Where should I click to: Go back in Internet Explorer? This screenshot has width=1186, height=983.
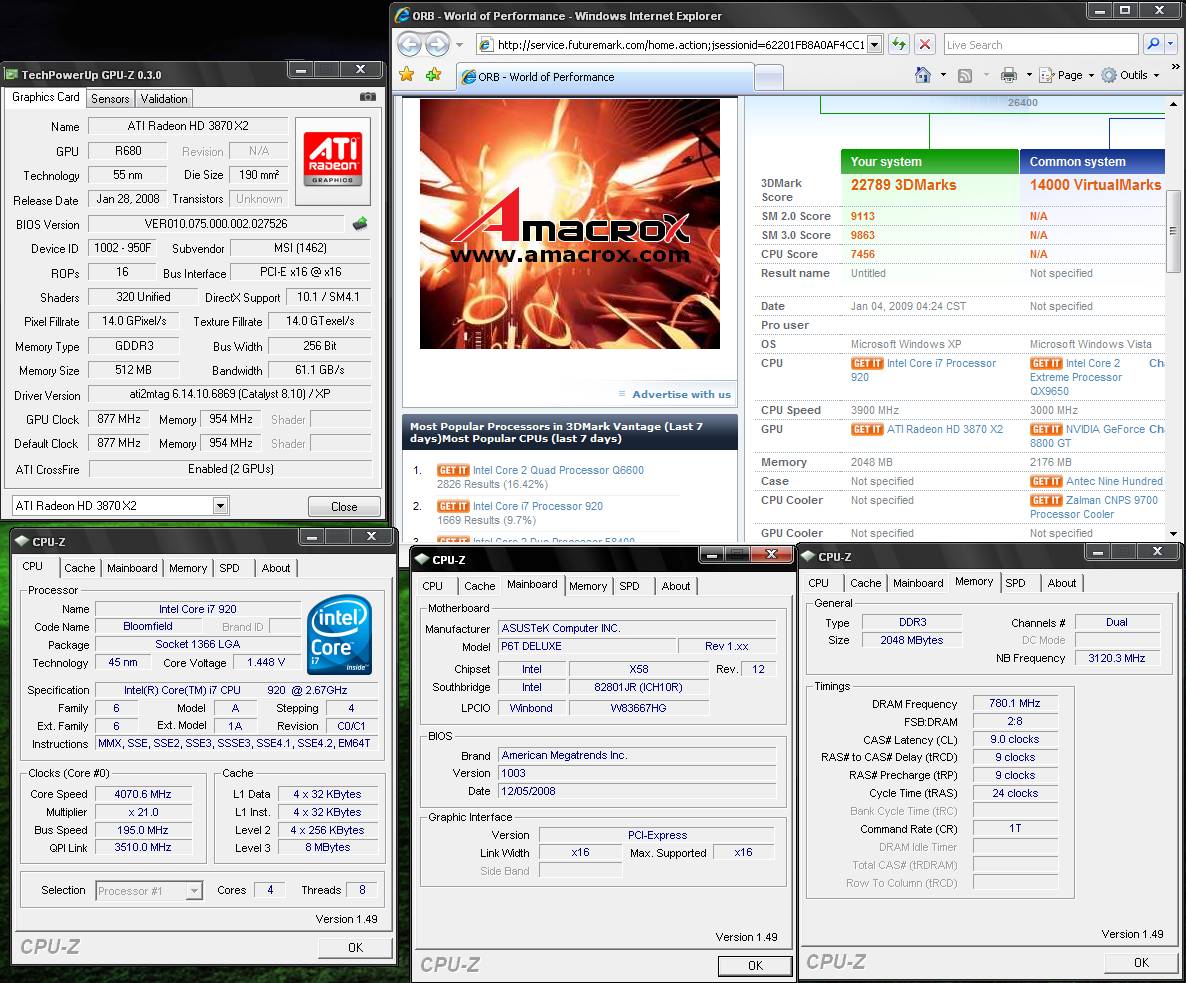[x=409, y=45]
